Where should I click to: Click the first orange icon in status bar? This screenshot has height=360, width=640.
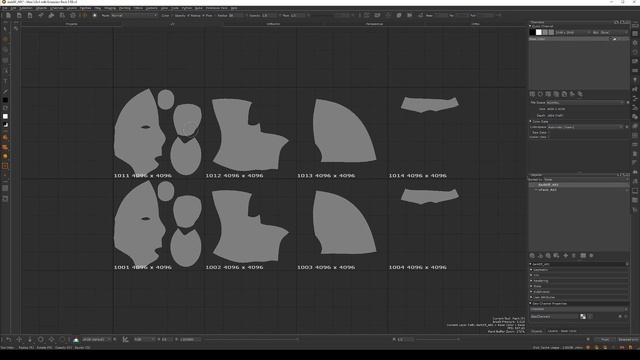click(x=588, y=347)
